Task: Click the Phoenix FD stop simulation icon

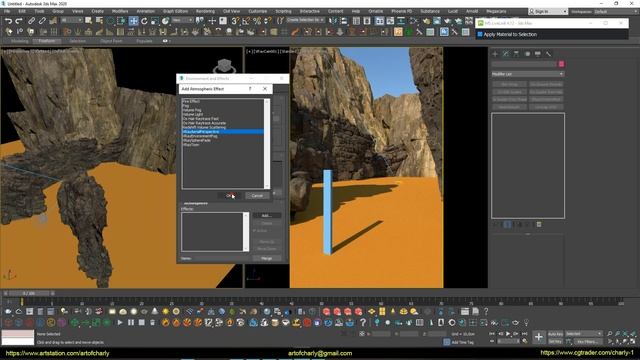Action: 141,322
